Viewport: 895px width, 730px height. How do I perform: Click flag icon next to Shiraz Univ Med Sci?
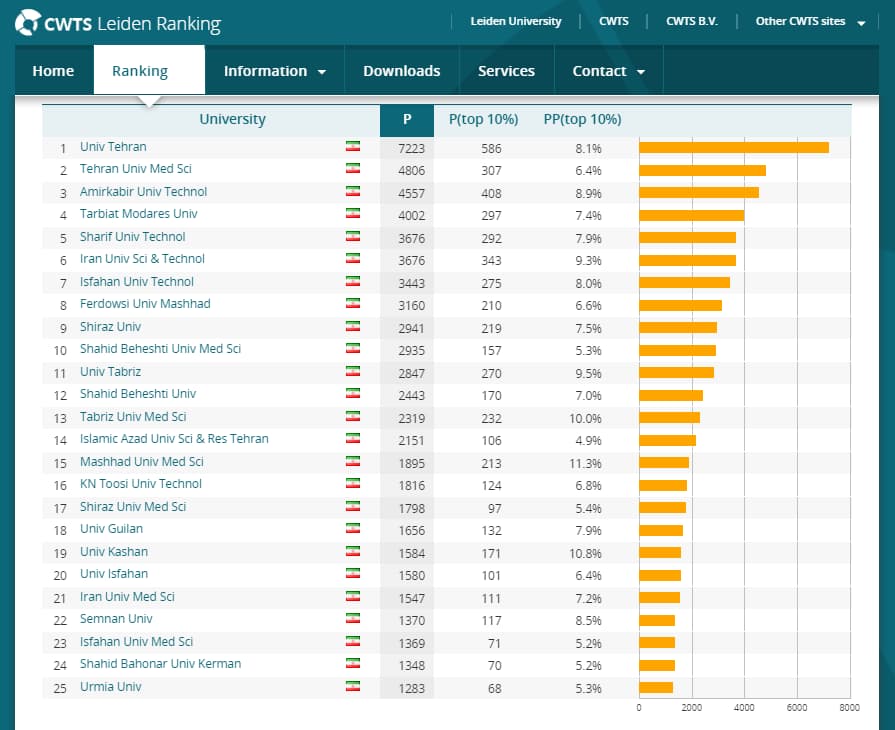pos(353,506)
